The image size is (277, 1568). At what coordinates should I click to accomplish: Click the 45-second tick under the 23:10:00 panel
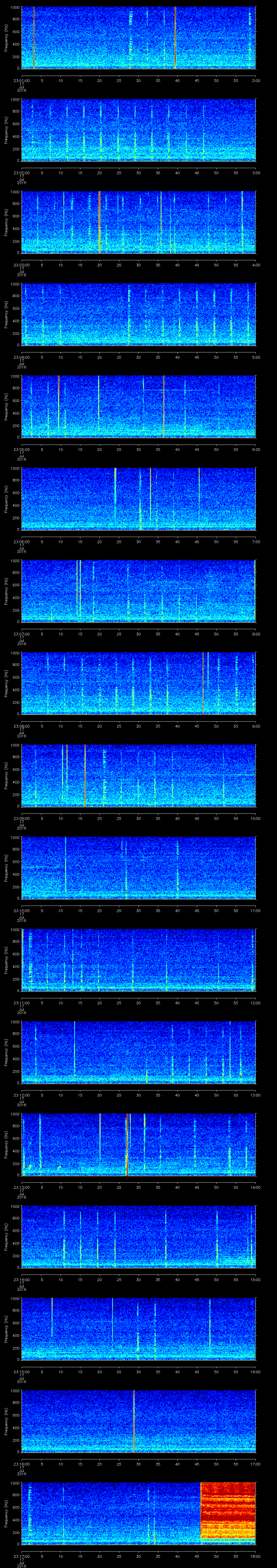point(197,910)
